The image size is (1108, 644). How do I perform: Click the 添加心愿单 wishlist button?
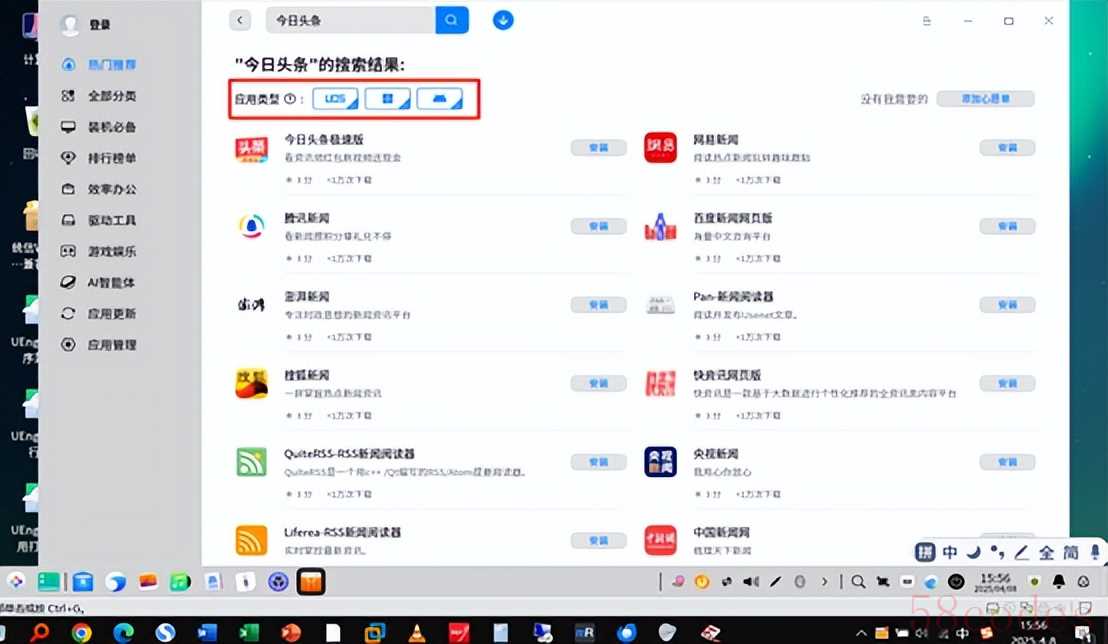tap(986, 99)
